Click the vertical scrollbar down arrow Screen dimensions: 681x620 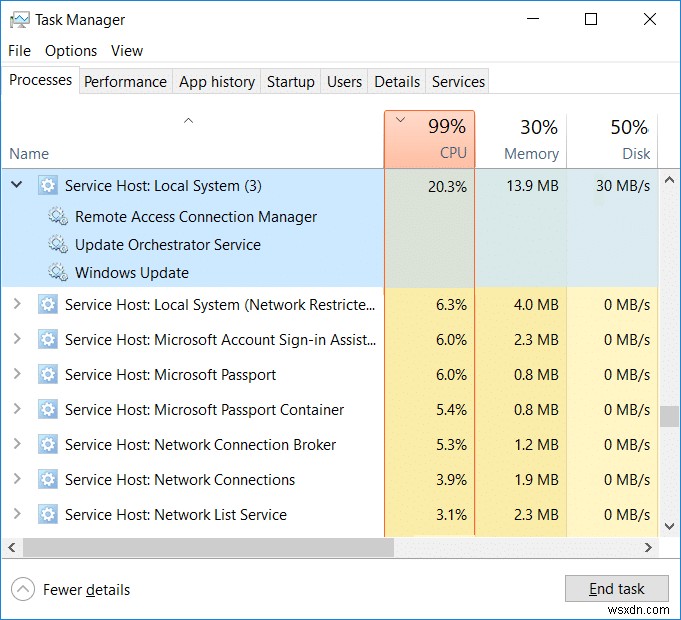(669, 527)
